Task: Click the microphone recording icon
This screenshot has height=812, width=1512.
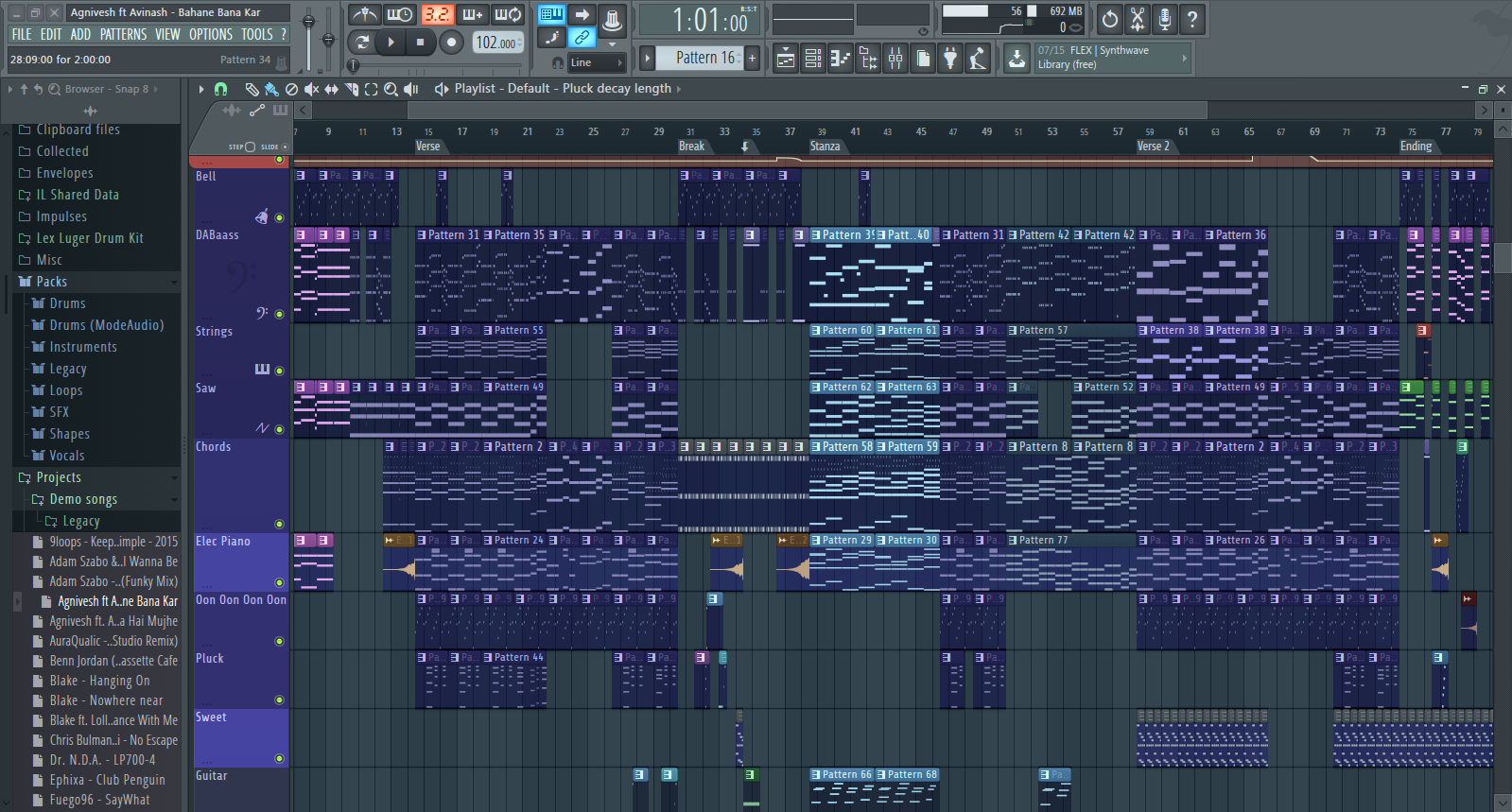Action: tap(1165, 19)
